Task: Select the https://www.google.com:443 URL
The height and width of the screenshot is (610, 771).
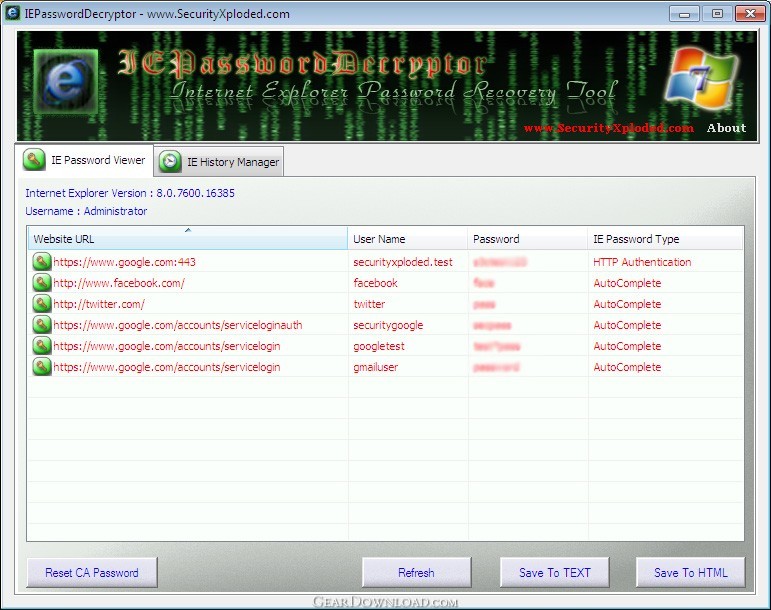Action: (x=124, y=262)
